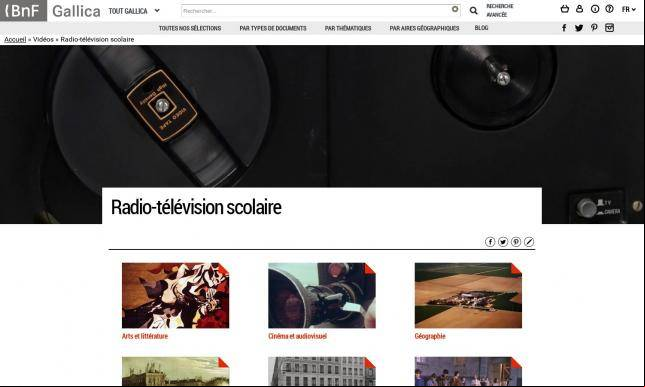Open Toutes nos sélections menu
The image size is (645, 387).
pos(190,28)
